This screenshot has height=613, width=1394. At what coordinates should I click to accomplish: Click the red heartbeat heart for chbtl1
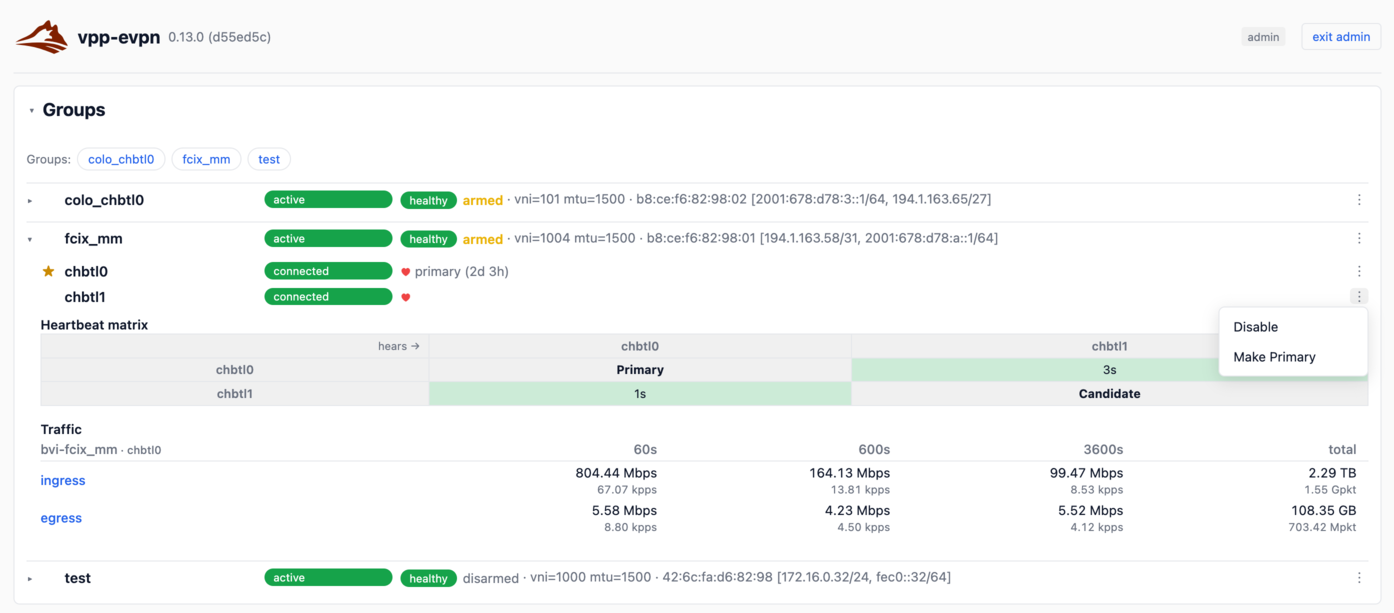pyautogui.click(x=406, y=297)
